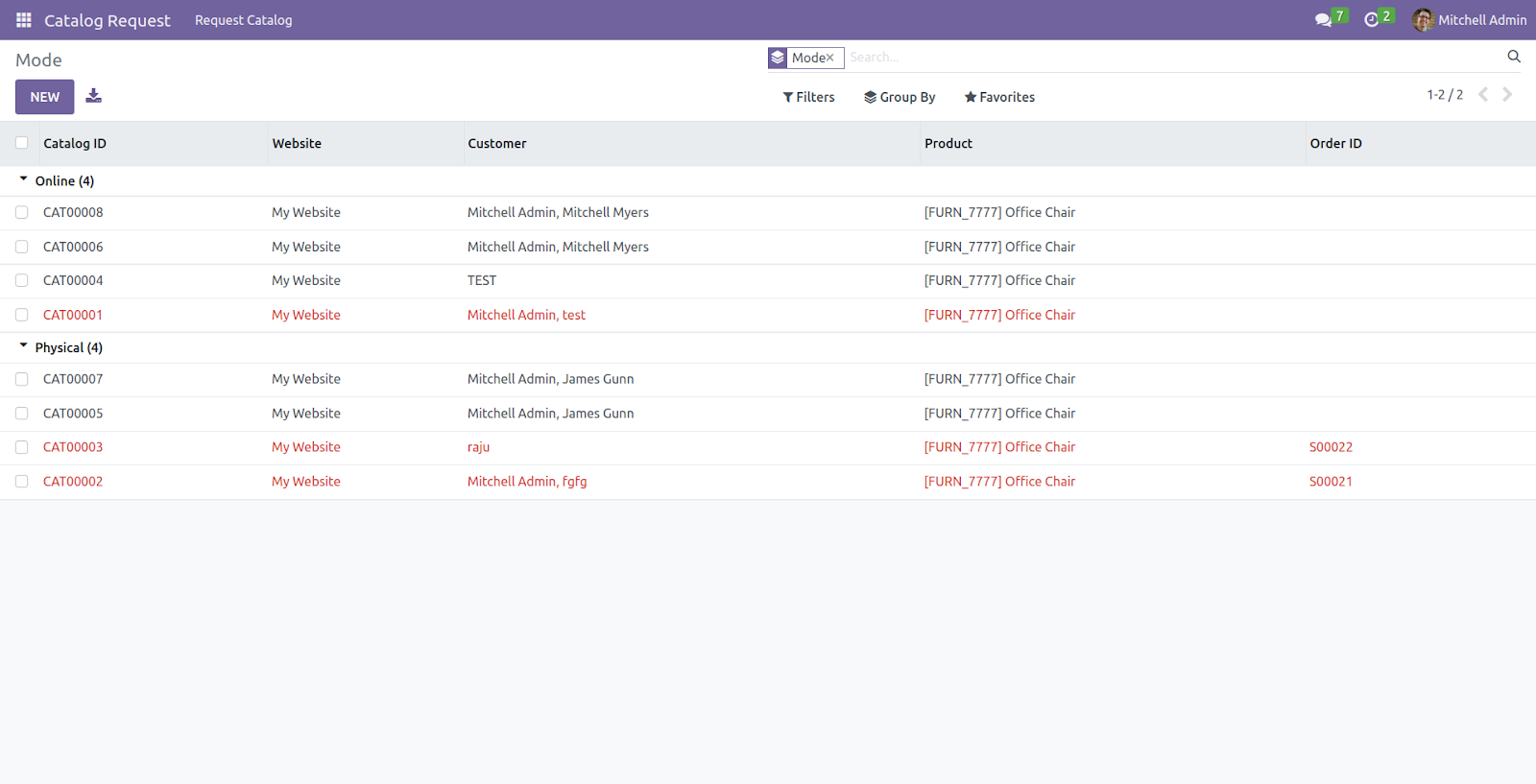Tick the checkbox for CAT00003

(x=22, y=447)
